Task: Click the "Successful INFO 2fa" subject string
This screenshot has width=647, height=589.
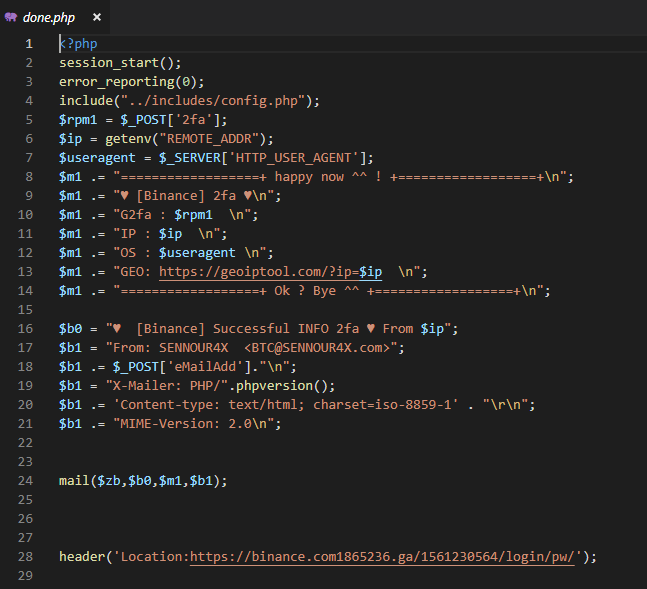Action: (x=286, y=329)
